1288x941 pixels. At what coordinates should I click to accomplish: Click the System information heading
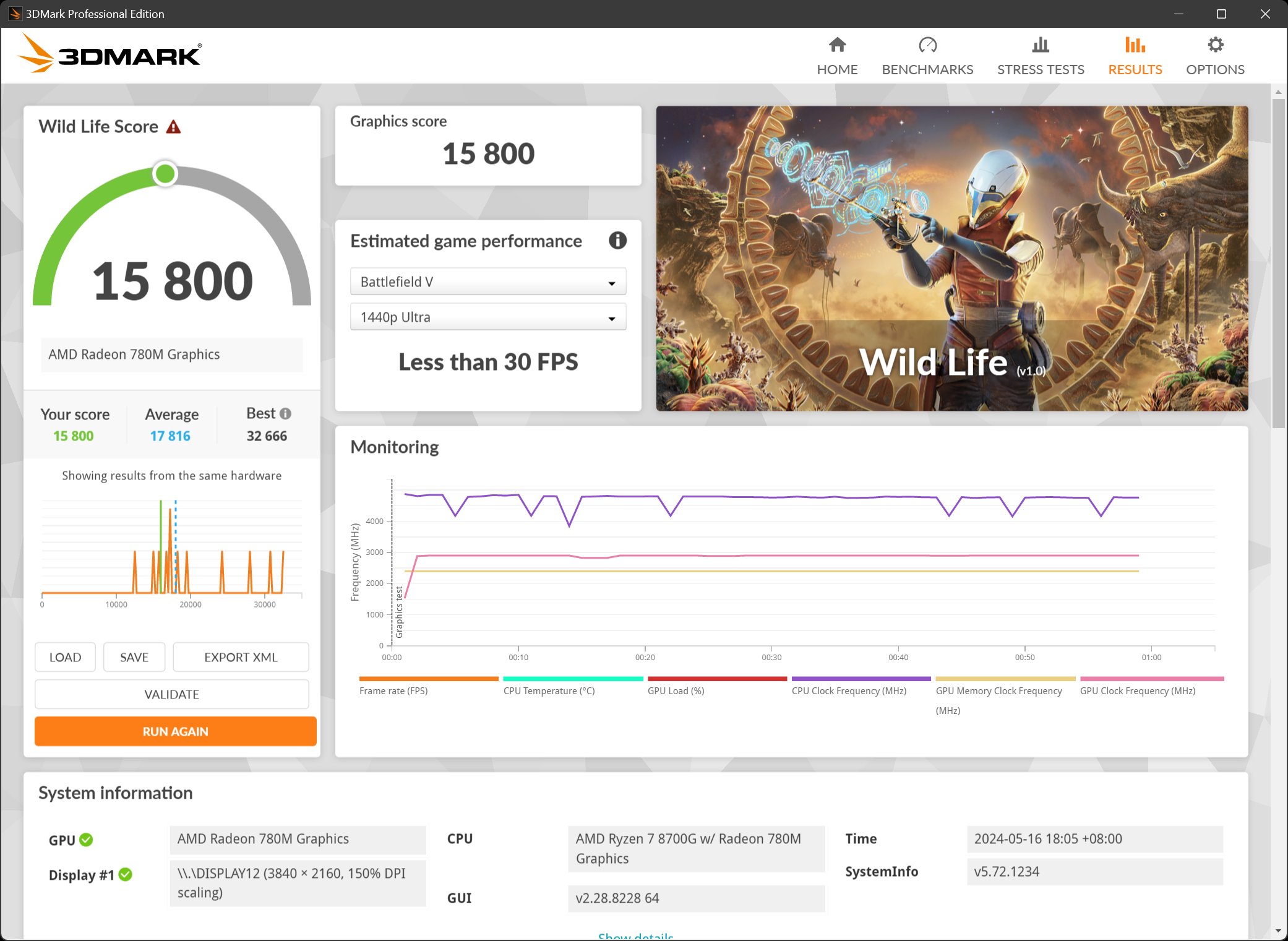pos(116,793)
